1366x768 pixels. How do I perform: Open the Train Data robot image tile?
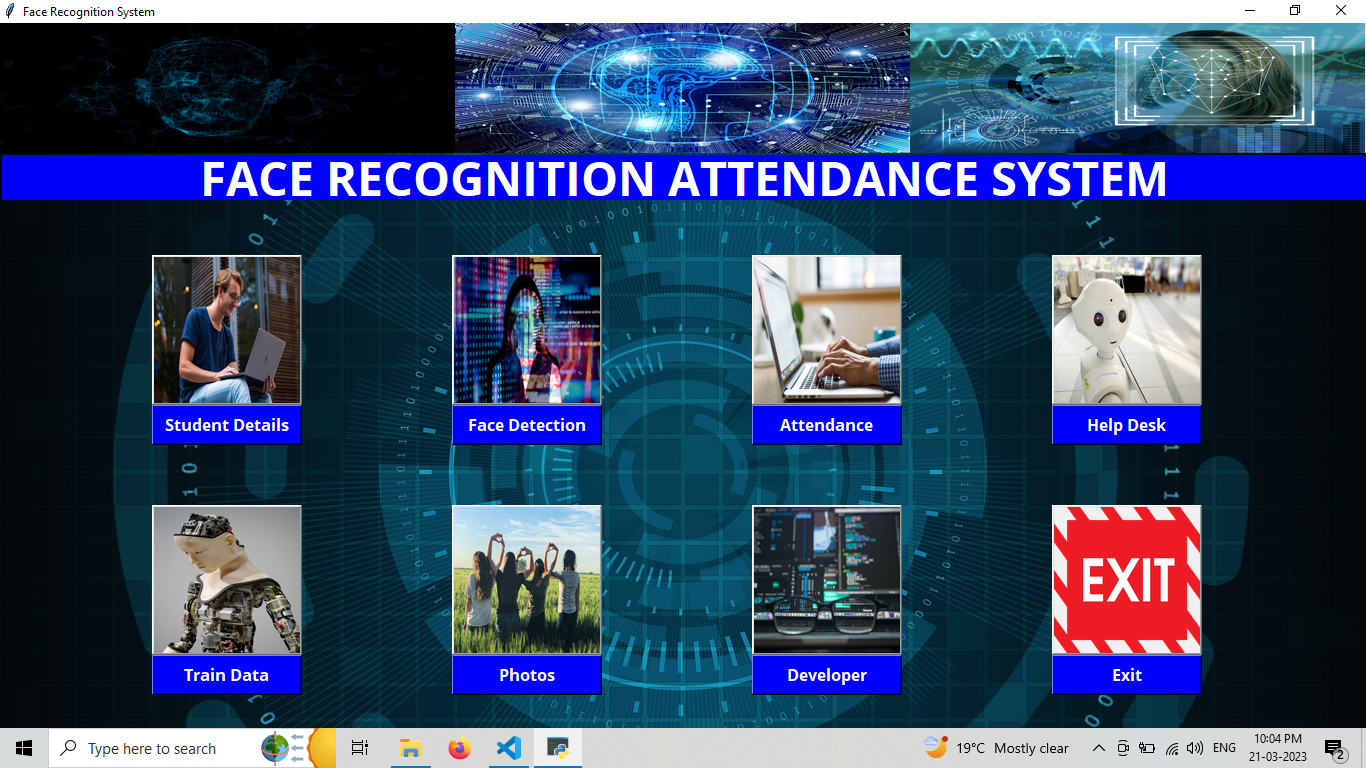point(227,580)
